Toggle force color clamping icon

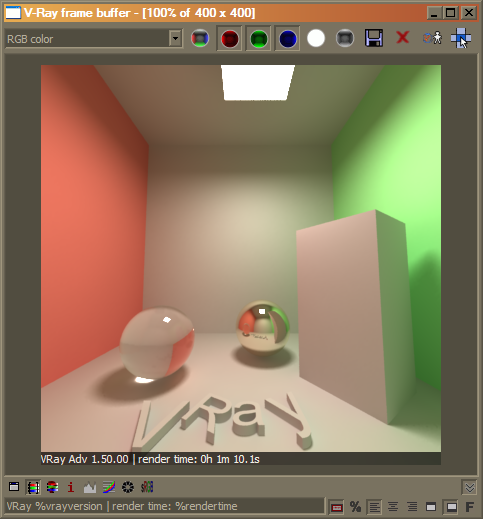(x=33, y=487)
